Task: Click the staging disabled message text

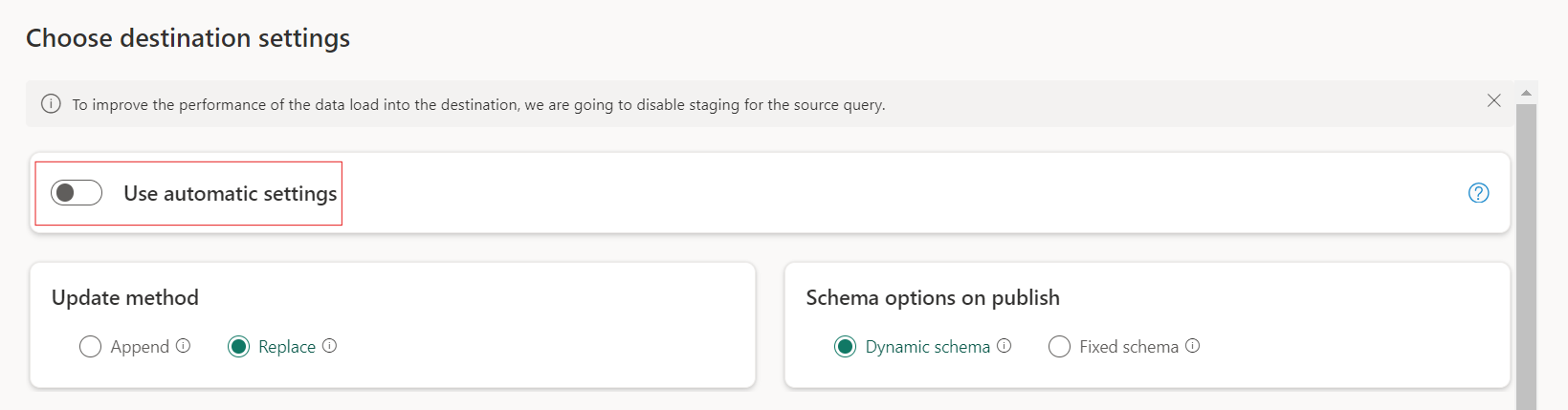Action: tap(478, 105)
